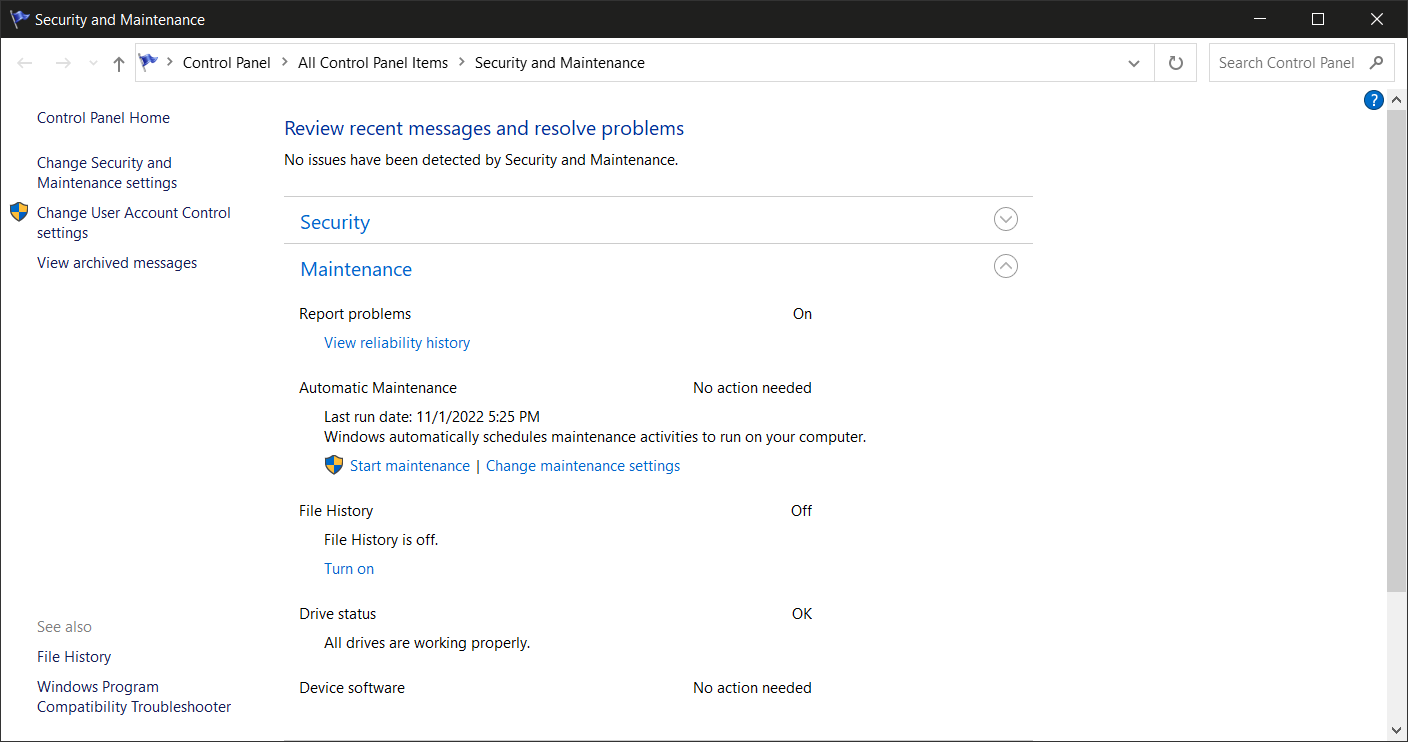The image size is (1408, 742).
Task: Open Change maintenance settings link
Action: pyautogui.click(x=583, y=466)
